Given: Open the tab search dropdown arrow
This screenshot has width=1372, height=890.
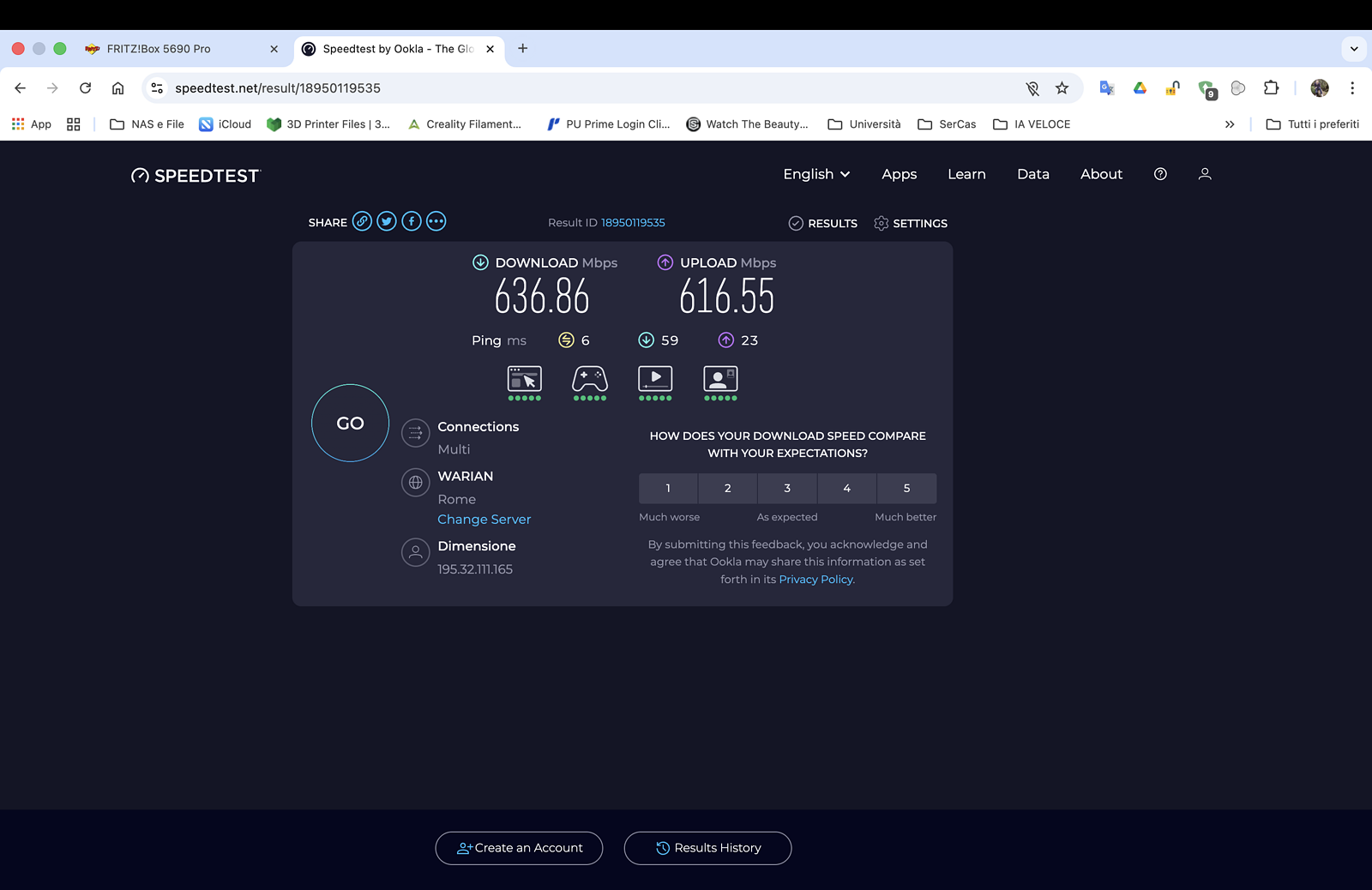Looking at the screenshot, I should click(1354, 49).
